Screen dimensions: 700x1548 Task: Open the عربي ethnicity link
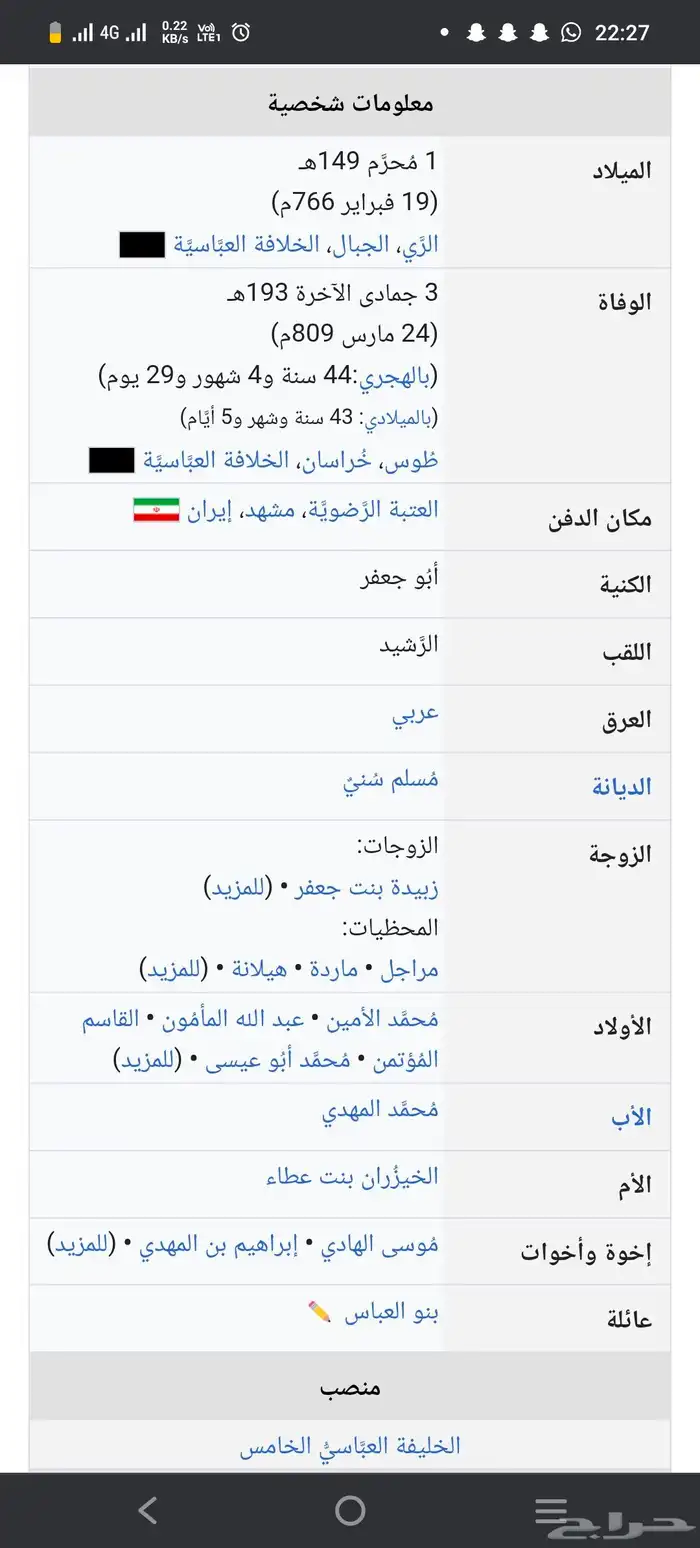pyautogui.click(x=416, y=714)
